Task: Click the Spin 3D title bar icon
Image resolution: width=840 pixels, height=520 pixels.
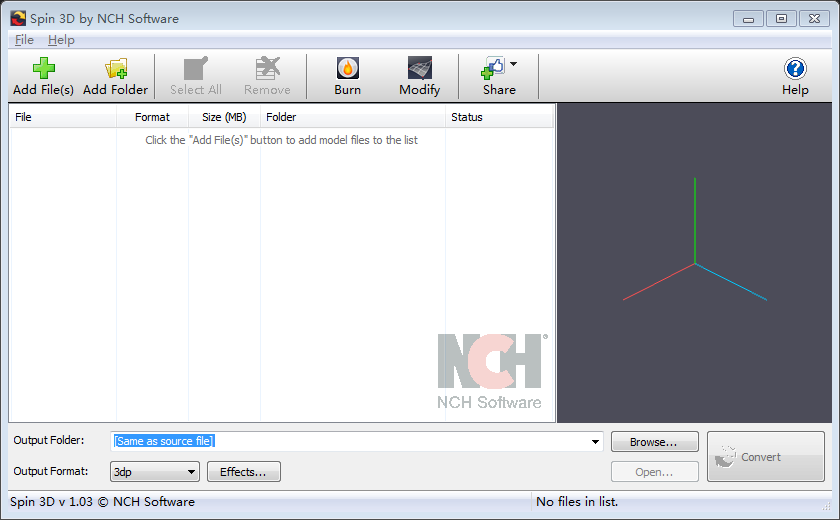Action: tap(18, 18)
